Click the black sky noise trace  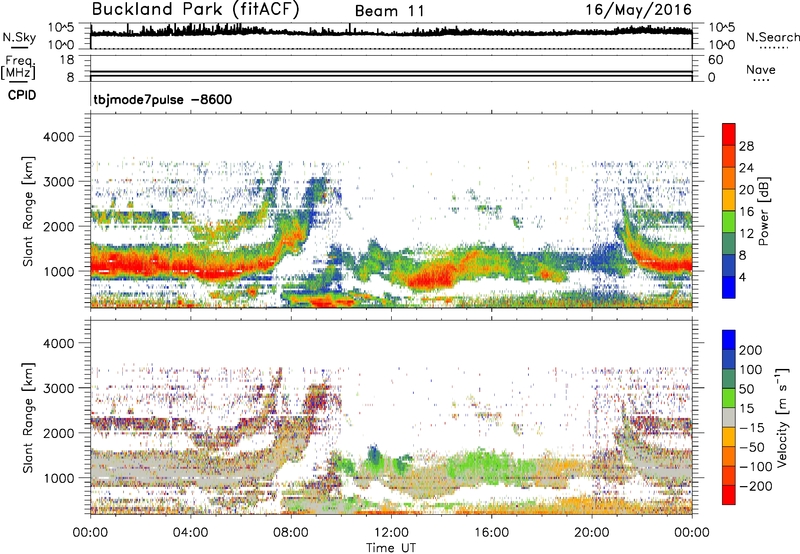[x=391, y=32]
